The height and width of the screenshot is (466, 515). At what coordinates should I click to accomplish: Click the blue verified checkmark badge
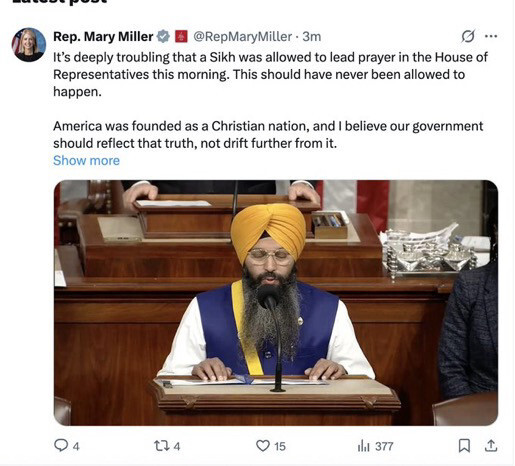(x=163, y=36)
